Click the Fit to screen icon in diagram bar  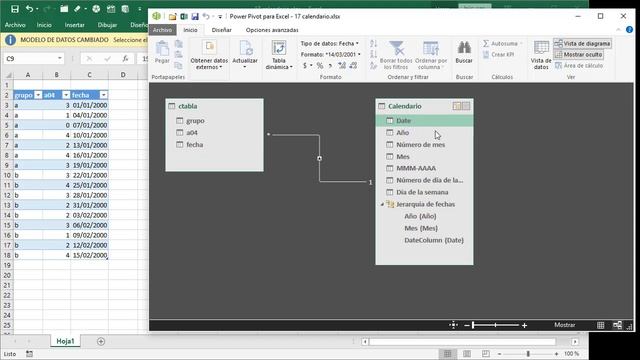click(x=453, y=325)
